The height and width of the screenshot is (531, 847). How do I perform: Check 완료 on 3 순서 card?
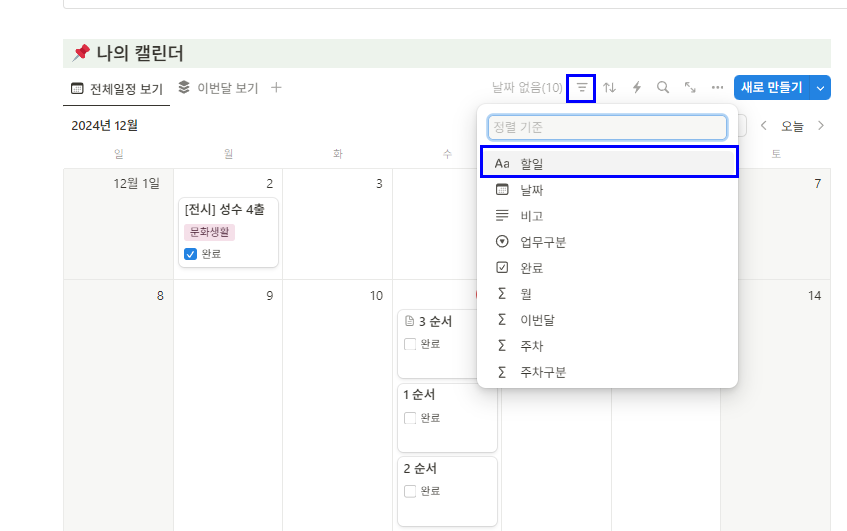tap(410, 344)
